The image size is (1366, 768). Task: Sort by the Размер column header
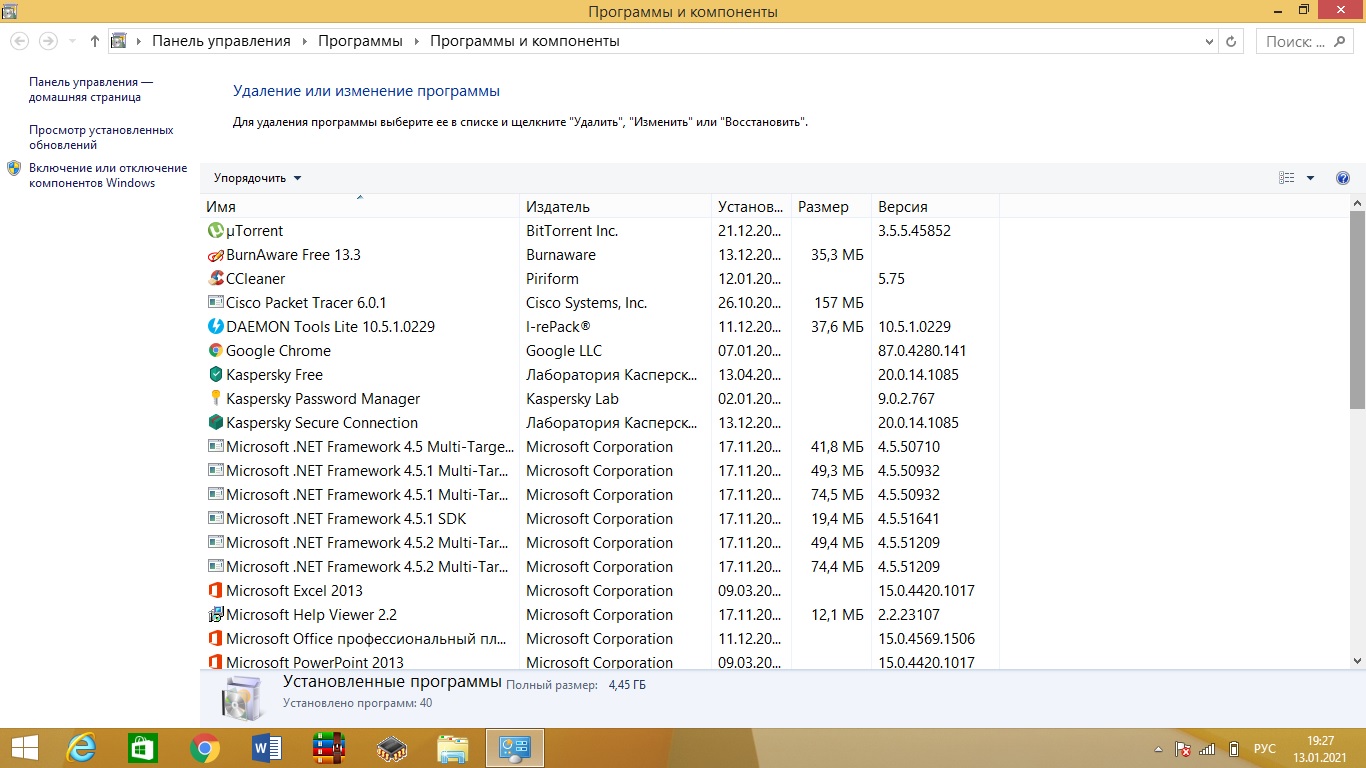click(x=831, y=207)
